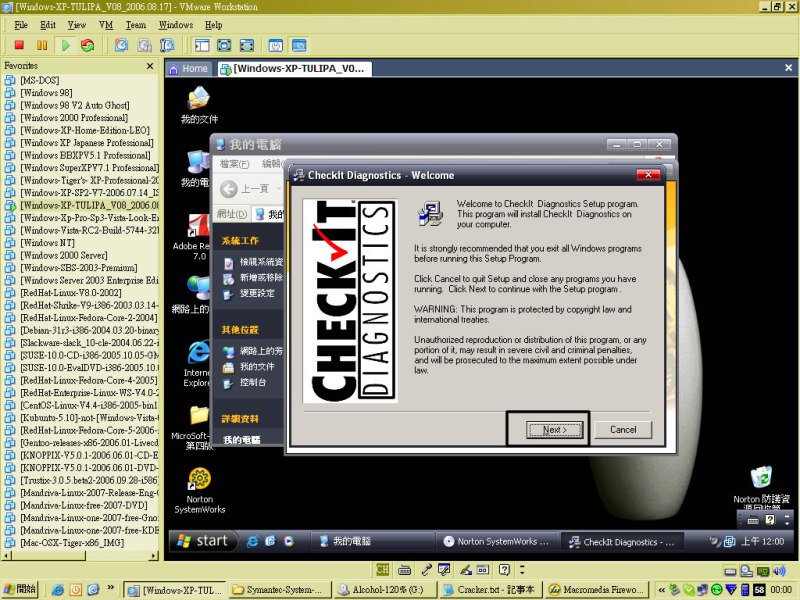Screen dimensions: 800x600
Task: Select [Windows 98] in Favorites
Action: pyautogui.click(x=46, y=92)
